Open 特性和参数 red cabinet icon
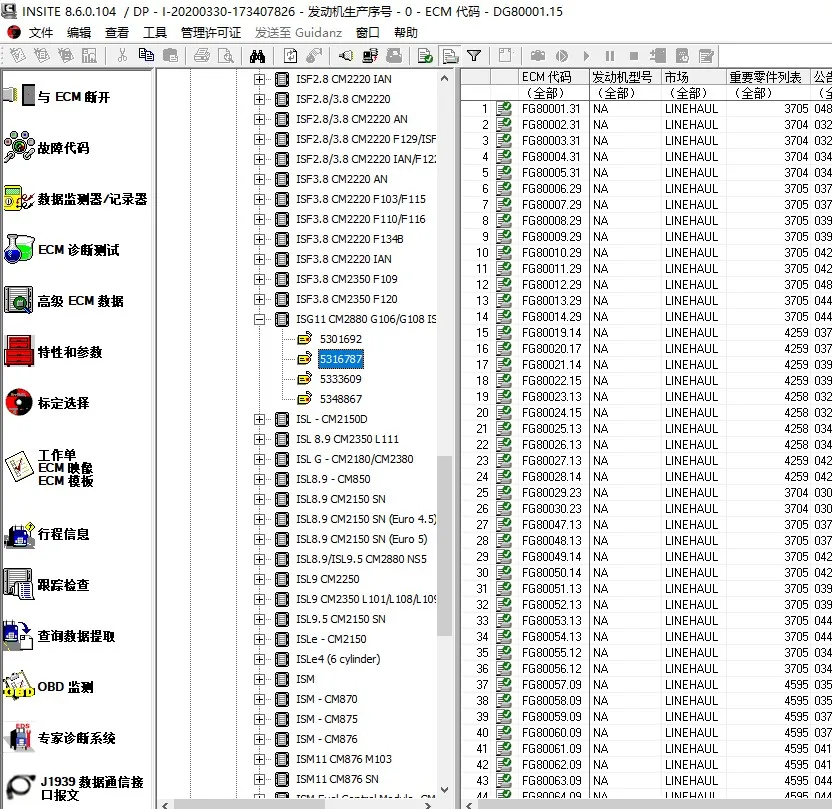 click(x=19, y=352)
